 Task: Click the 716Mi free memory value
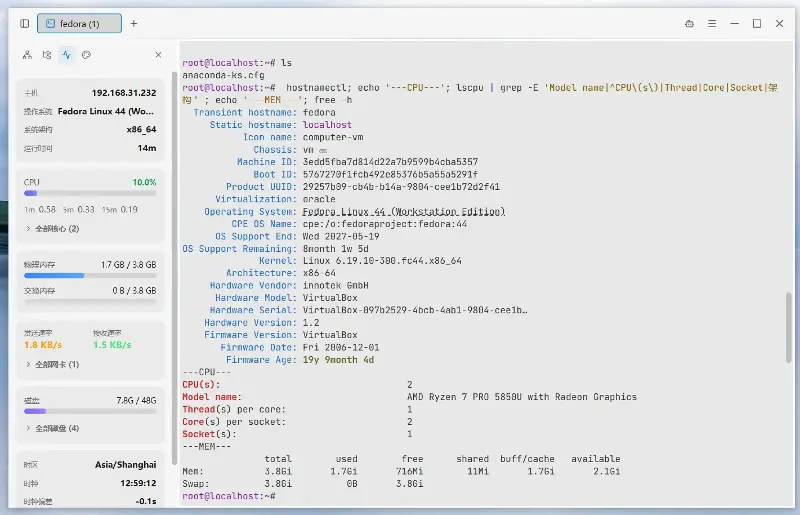410,471
